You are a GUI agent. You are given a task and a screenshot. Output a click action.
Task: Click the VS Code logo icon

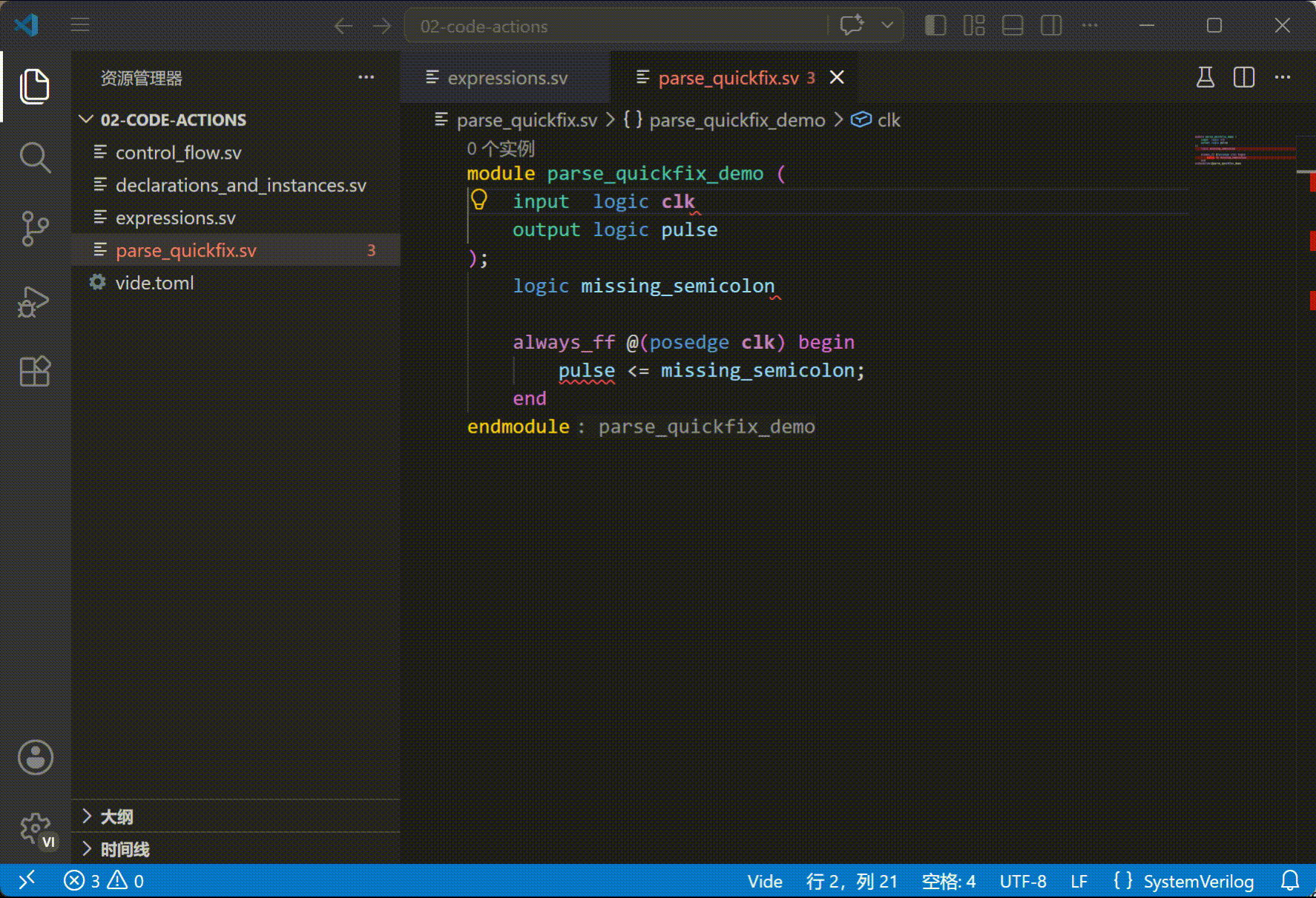[x=27, y=26]
